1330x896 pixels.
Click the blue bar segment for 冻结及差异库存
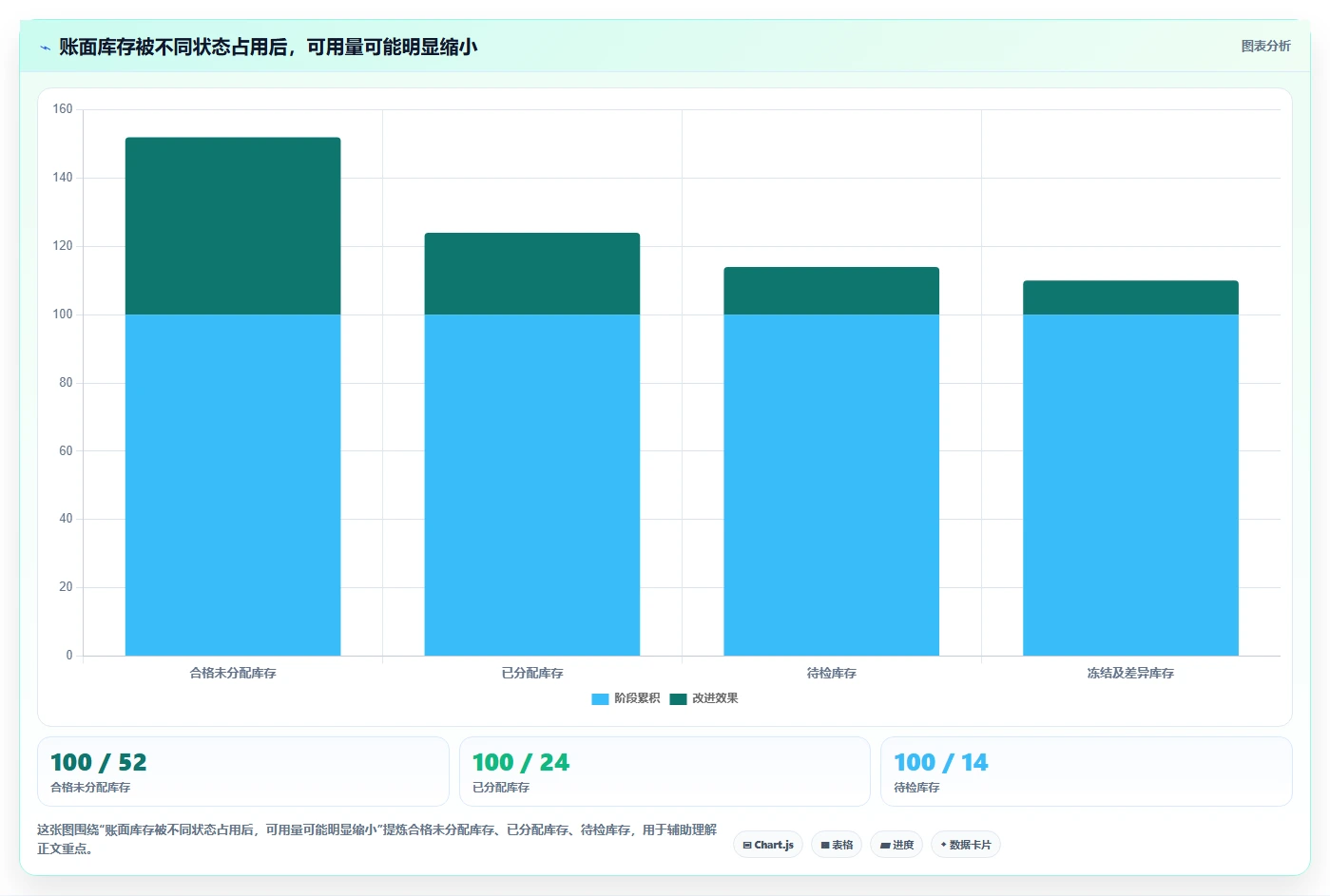1130,485
